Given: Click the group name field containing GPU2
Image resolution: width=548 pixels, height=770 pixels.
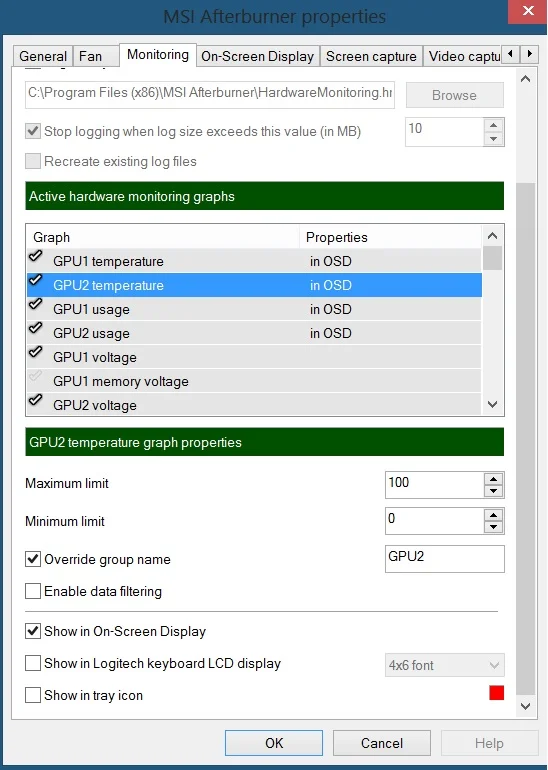Looking at the screenshot, I should tap(445, 559).
